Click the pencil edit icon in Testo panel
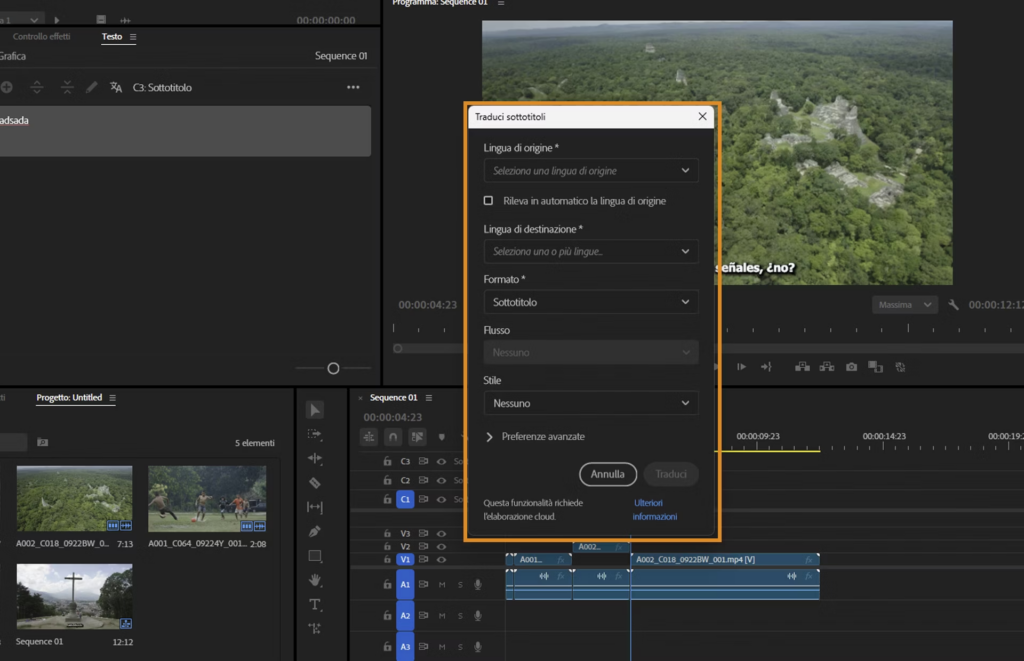The width and height of the screenshot is (1024, 661). point(91,87)
